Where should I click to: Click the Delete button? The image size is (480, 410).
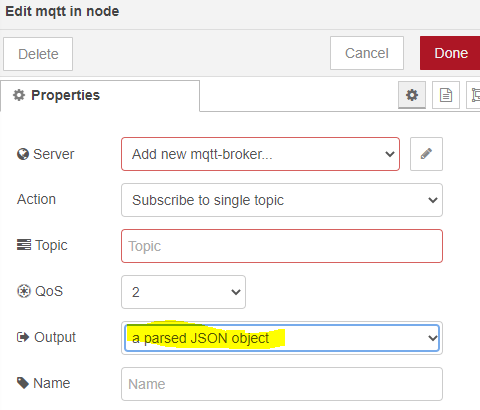(x=38, y=54)
